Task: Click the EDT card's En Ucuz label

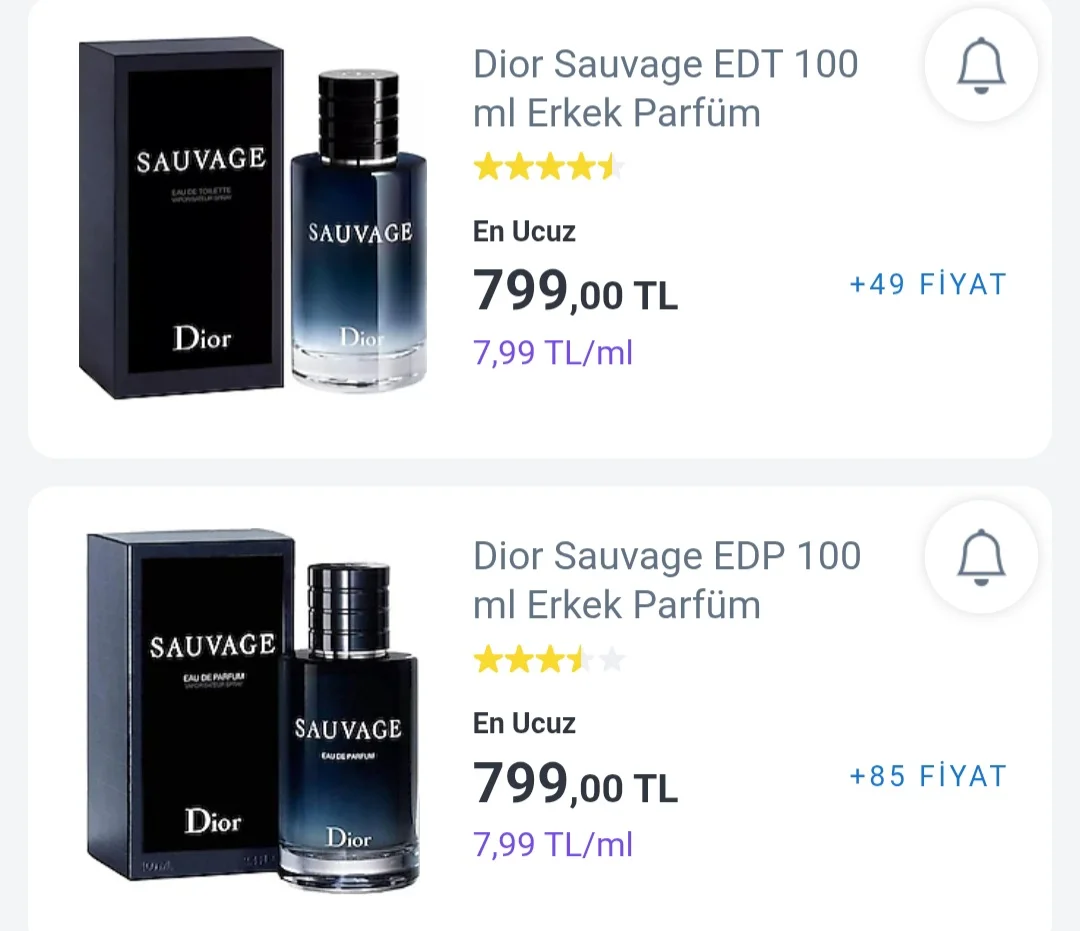Action: pyautogui.click(x=524, y=232)
